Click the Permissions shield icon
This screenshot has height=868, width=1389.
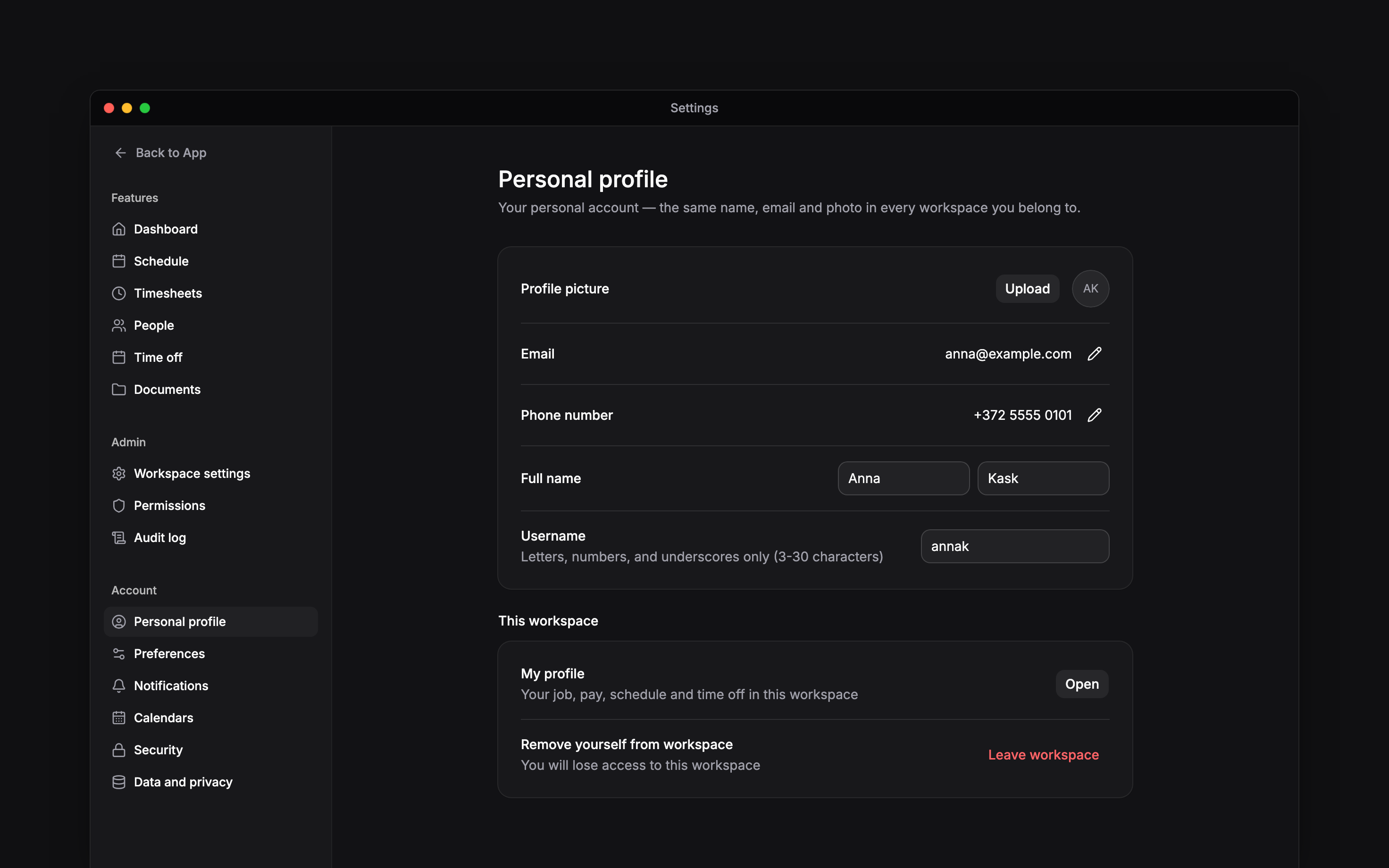pos(119,506)
